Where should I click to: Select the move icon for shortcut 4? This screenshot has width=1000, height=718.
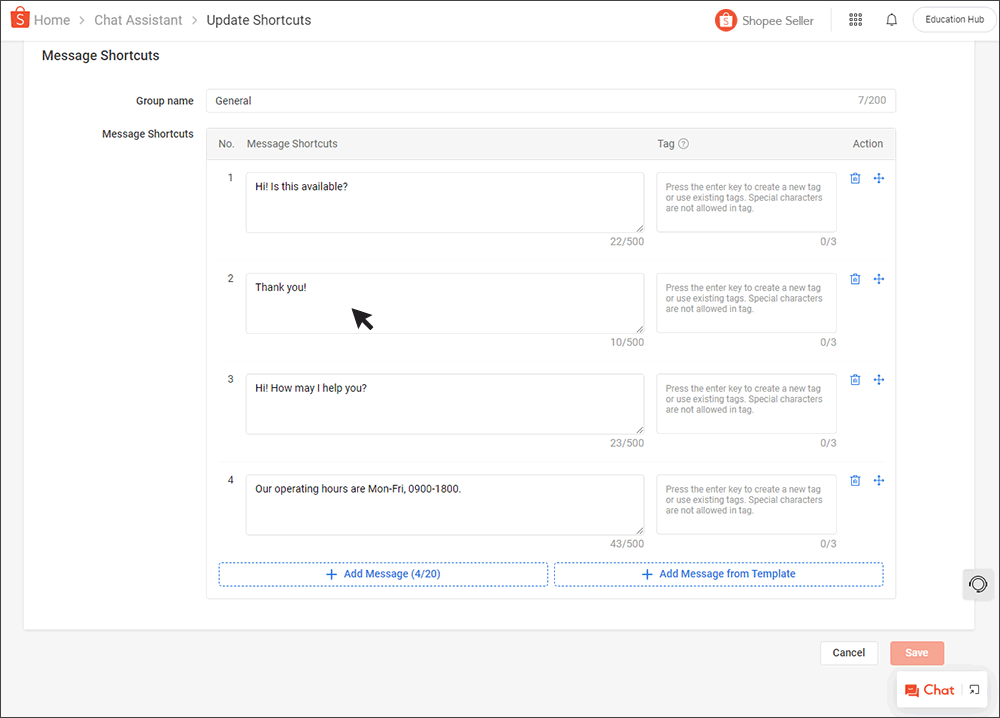pyautogui.click(x=879, y=480)
